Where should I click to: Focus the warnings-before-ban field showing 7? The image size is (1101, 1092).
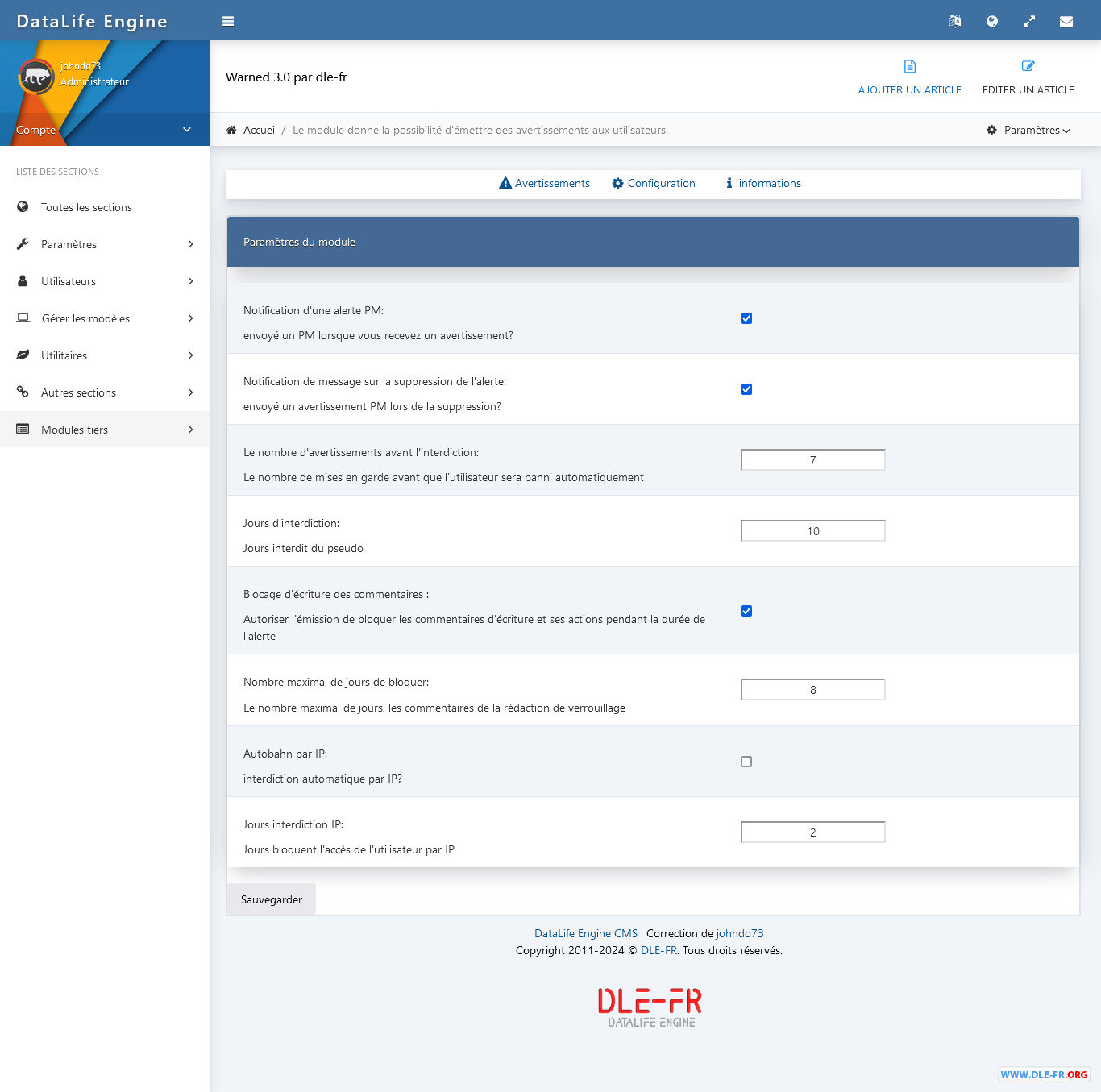pyautogui.click(x=813, y=460)
